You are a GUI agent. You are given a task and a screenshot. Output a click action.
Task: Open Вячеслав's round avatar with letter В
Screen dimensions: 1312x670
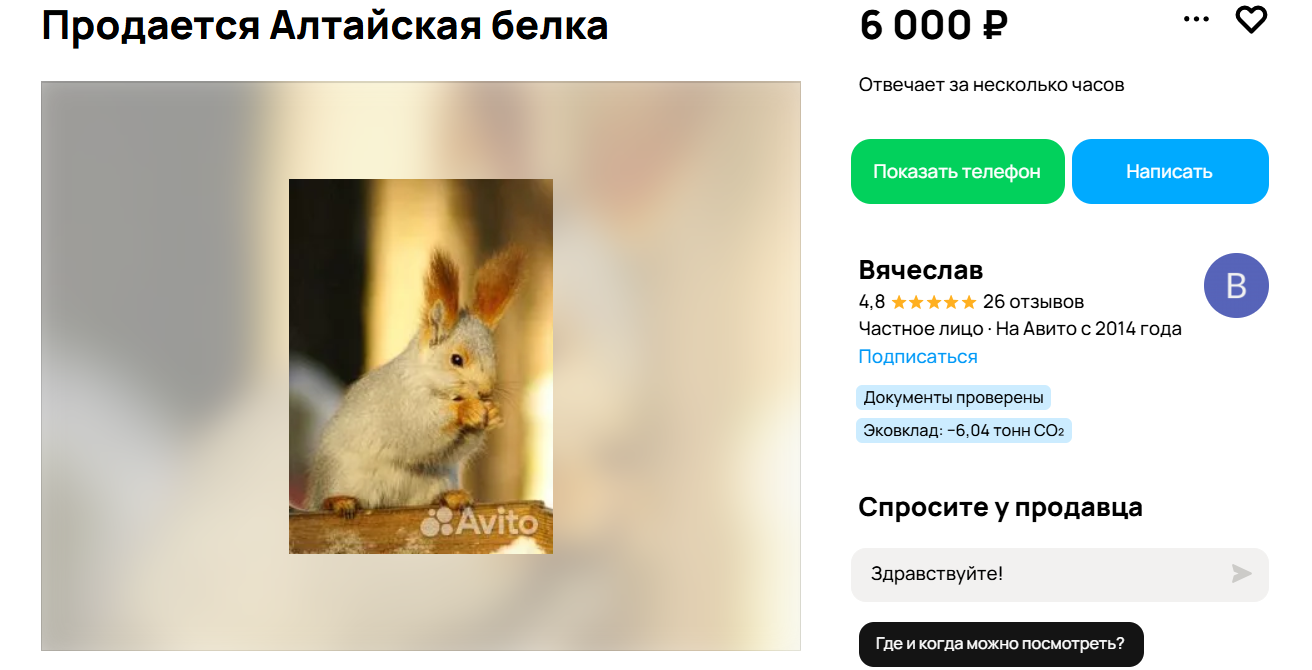[x=1236, y=286]
